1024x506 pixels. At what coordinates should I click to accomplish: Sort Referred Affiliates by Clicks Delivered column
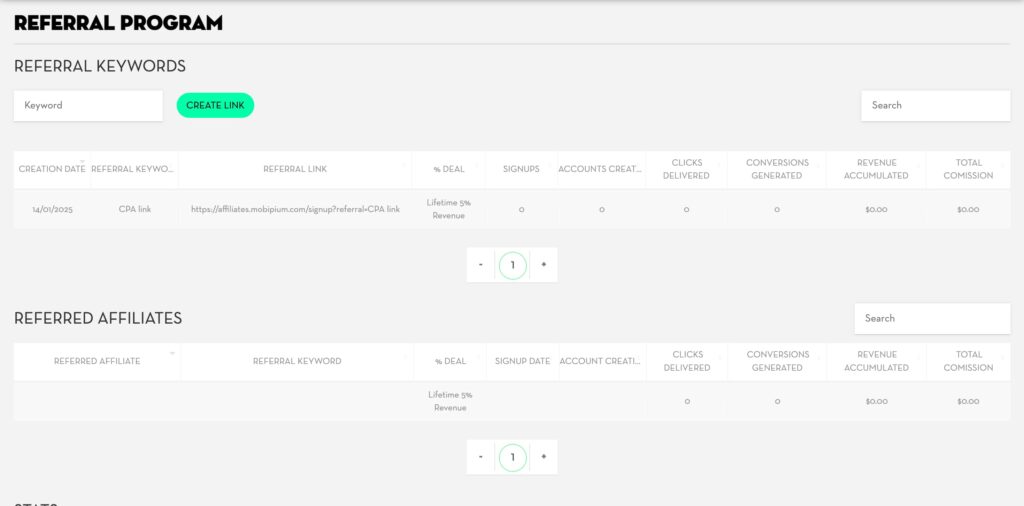pyautogui.click(x=687, y=361)
